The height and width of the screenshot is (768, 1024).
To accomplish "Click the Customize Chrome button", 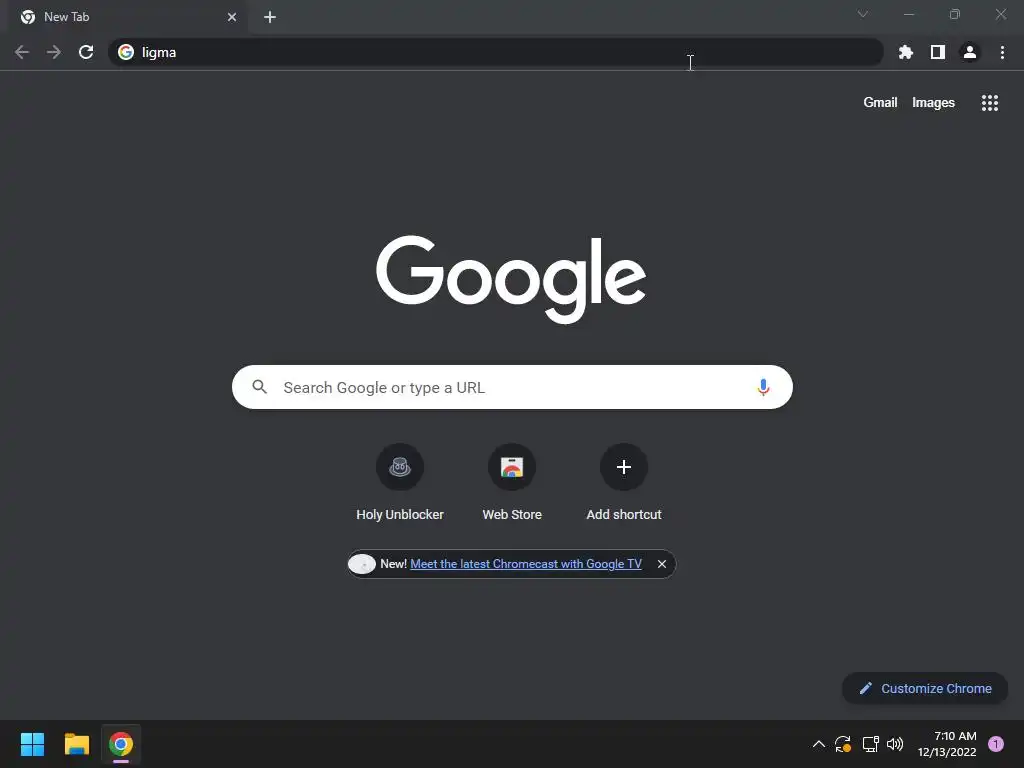I will coord(925,688).
